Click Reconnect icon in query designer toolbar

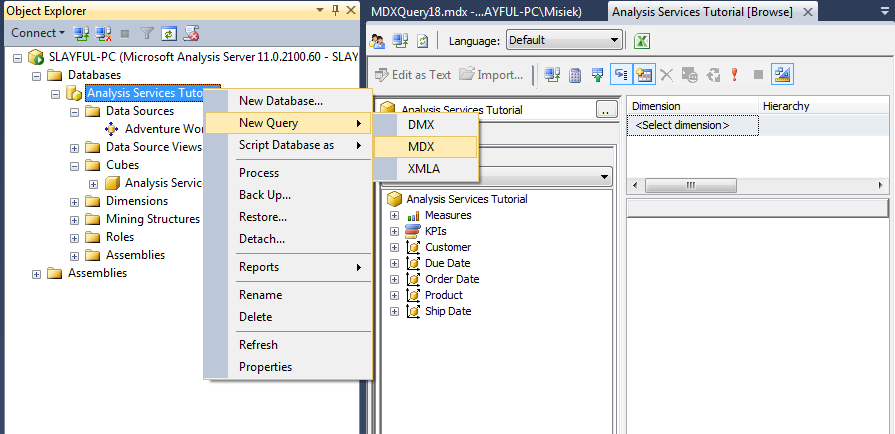coord(552,75)
